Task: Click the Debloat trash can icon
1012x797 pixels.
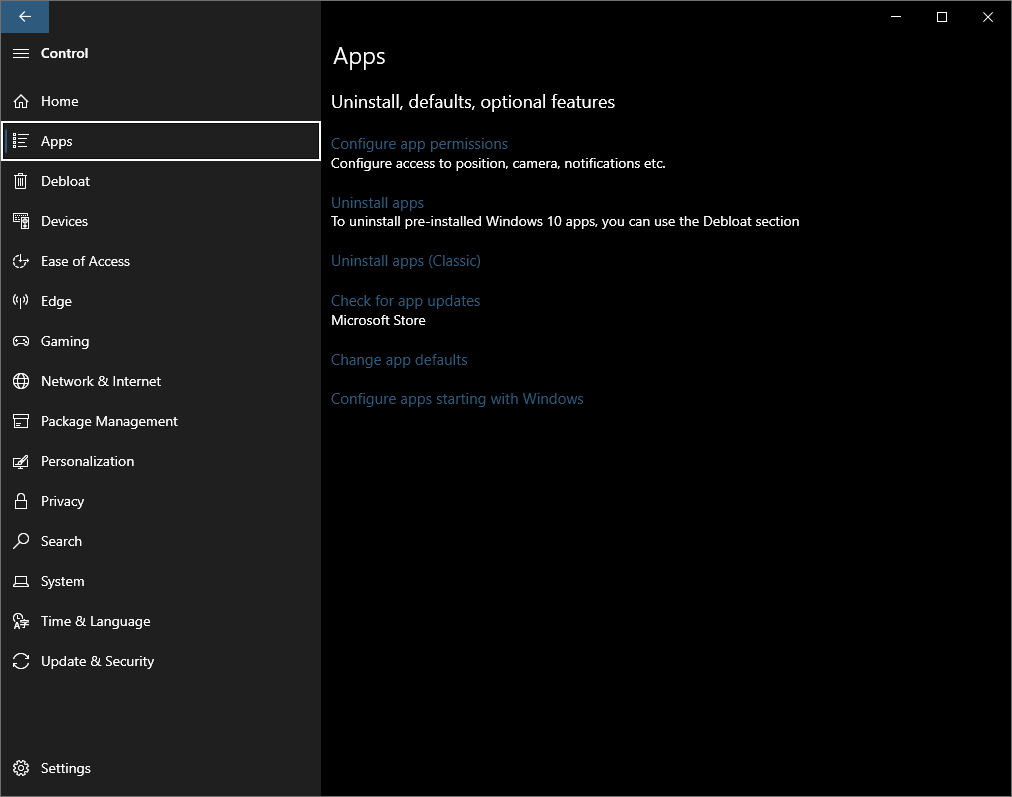Action: point(21,181)
